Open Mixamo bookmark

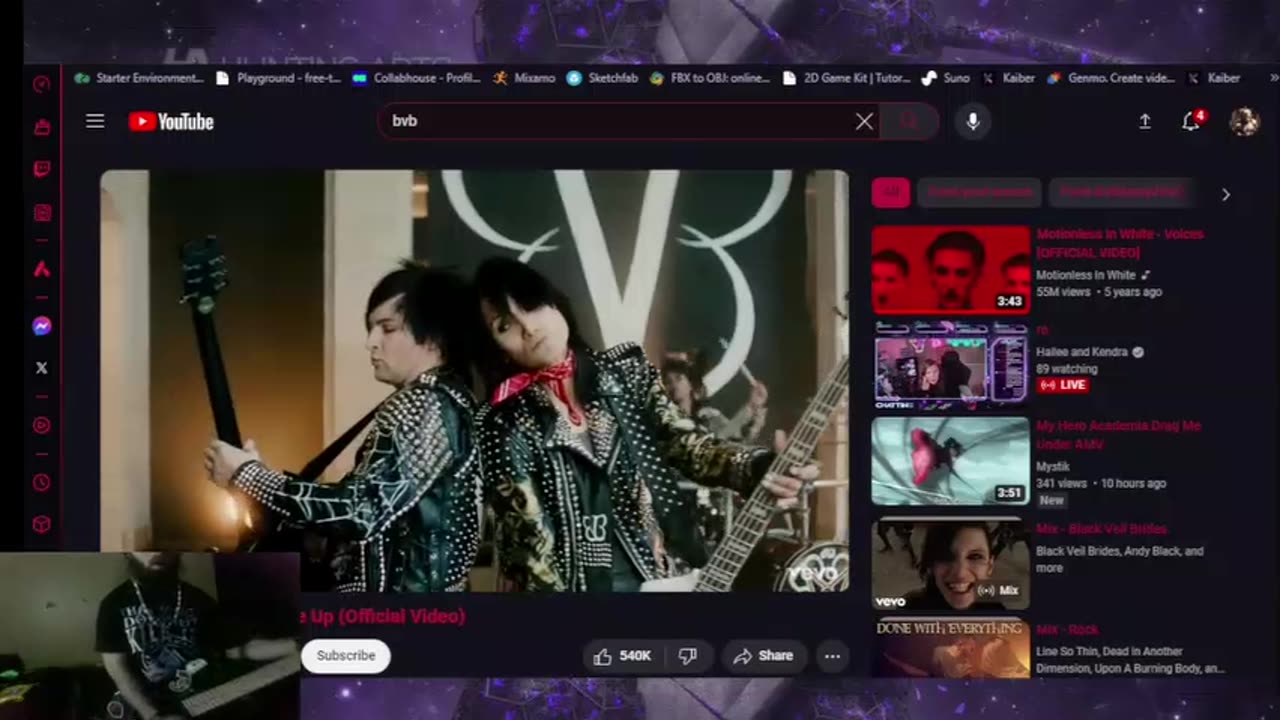[x=524, y=78]
